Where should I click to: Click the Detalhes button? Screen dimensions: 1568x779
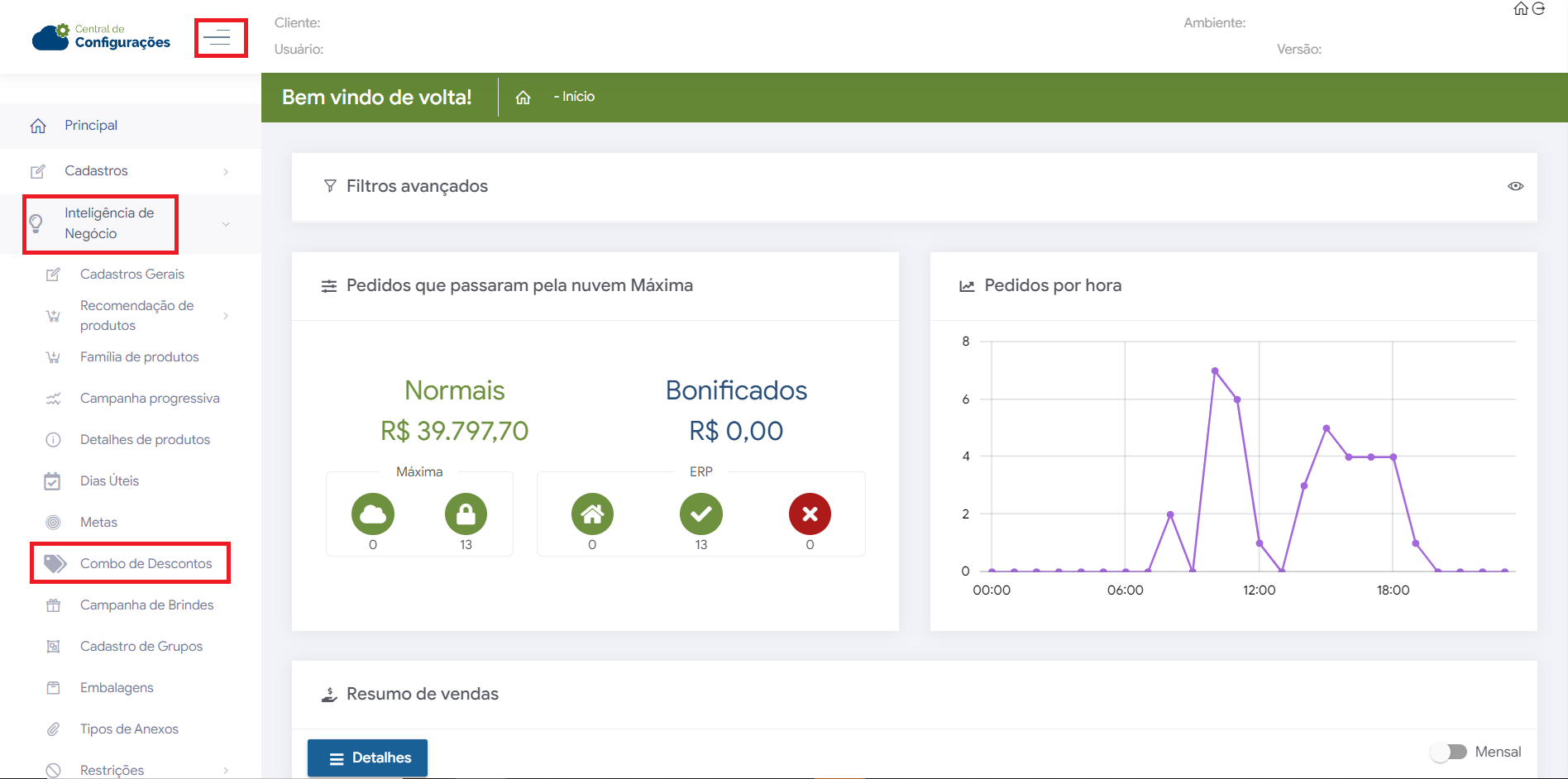click(367, 757)
